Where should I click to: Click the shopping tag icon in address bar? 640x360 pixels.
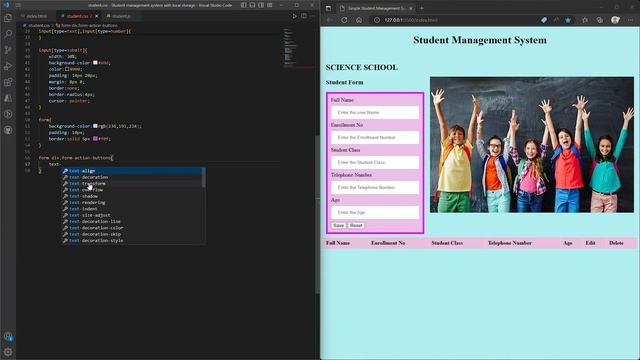(544, 20)
